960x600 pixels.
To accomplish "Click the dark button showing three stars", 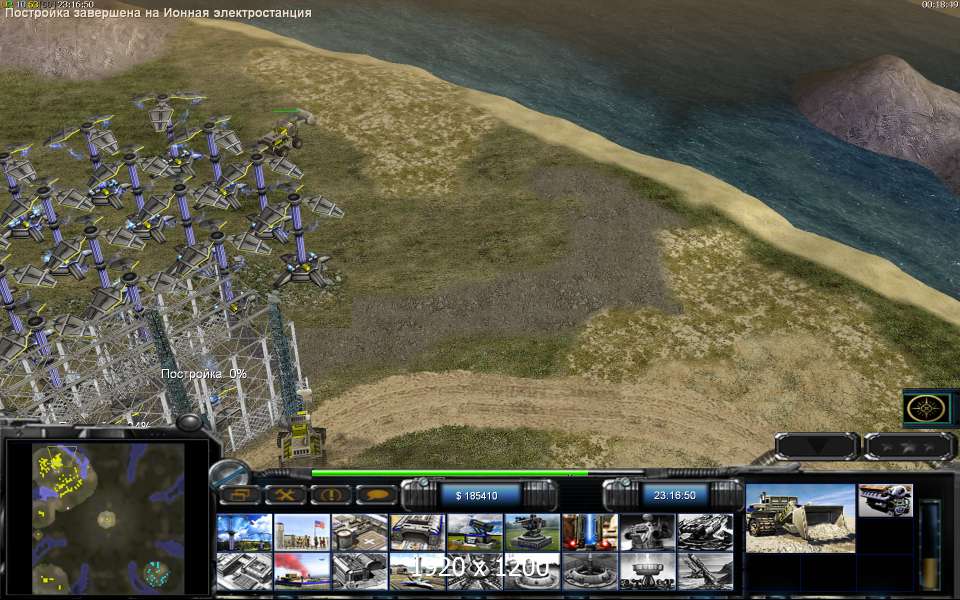I will [909, 446].
